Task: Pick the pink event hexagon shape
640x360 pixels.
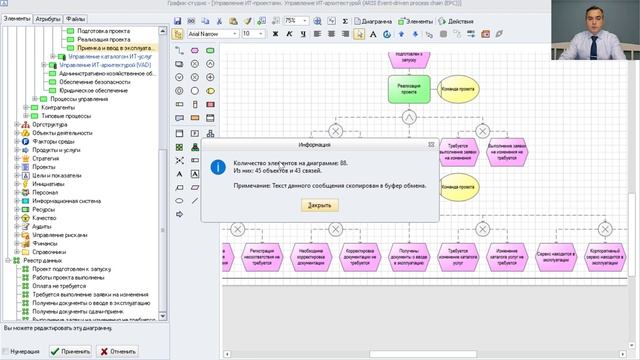Action: (x=195, y=51)
